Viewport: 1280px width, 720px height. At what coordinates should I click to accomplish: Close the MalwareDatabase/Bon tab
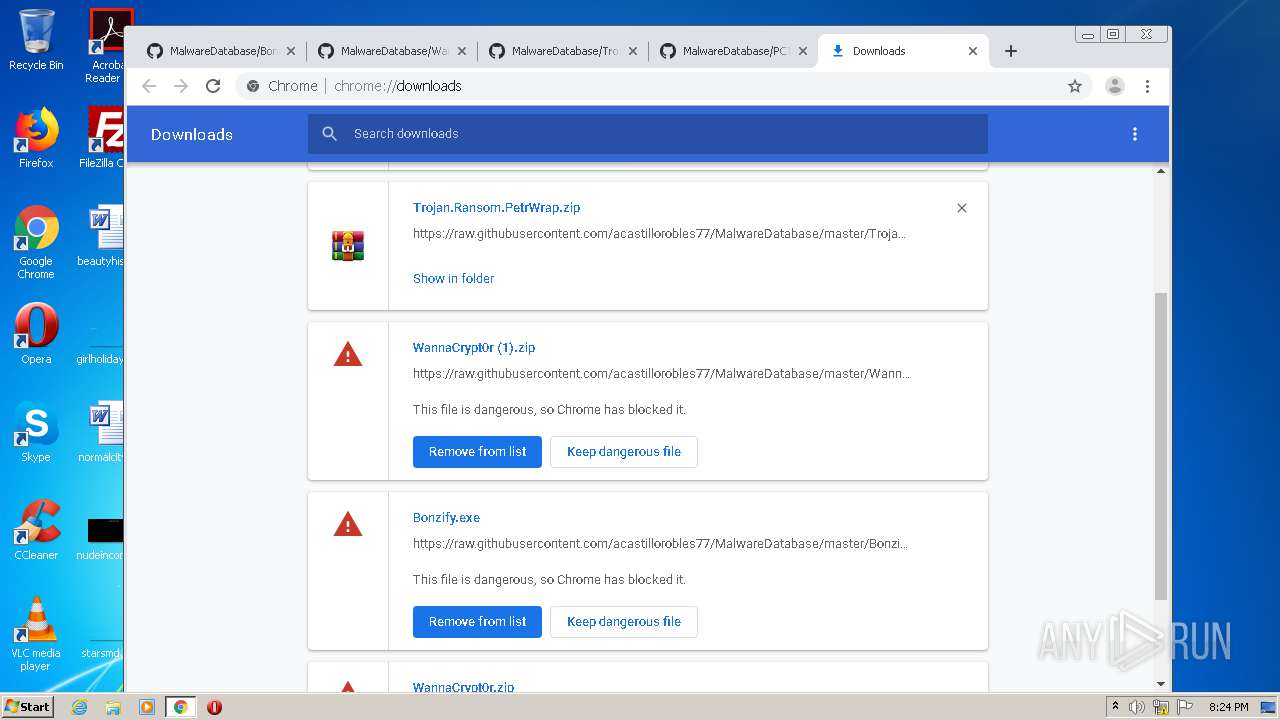[x=291, y=51]
